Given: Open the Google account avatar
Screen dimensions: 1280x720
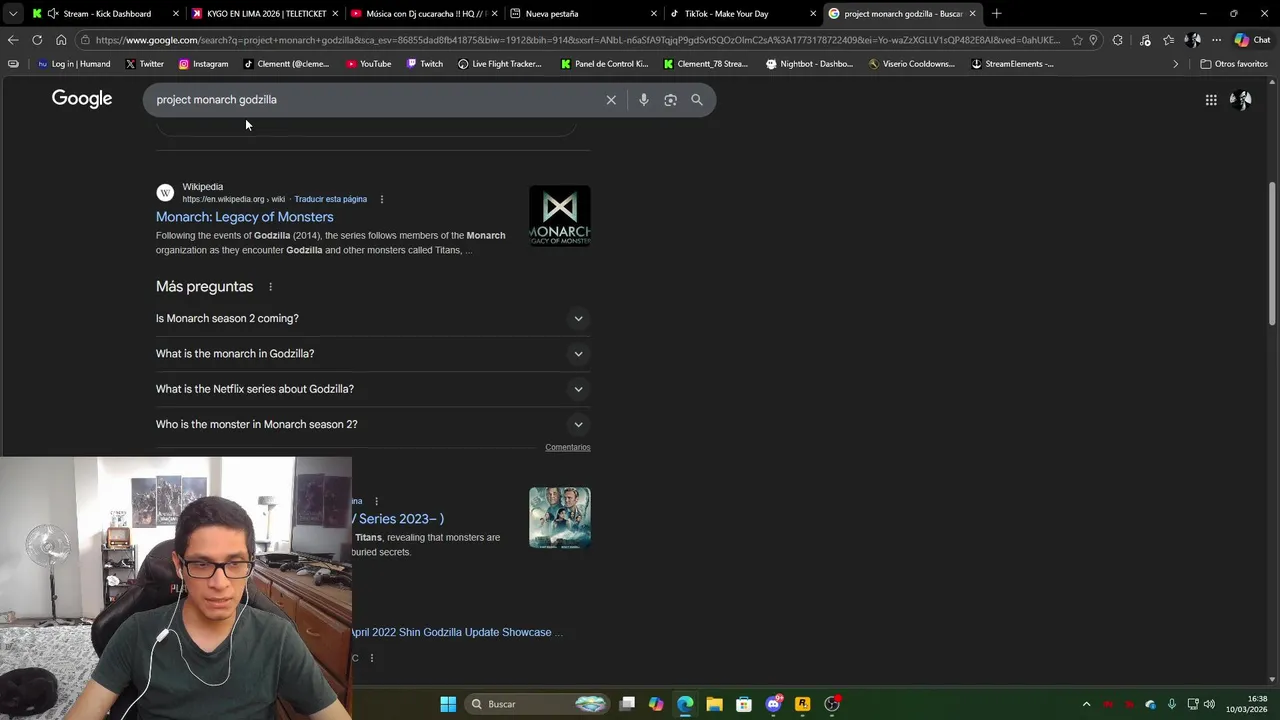Looking at the screenshot, I should (1241, 100).
